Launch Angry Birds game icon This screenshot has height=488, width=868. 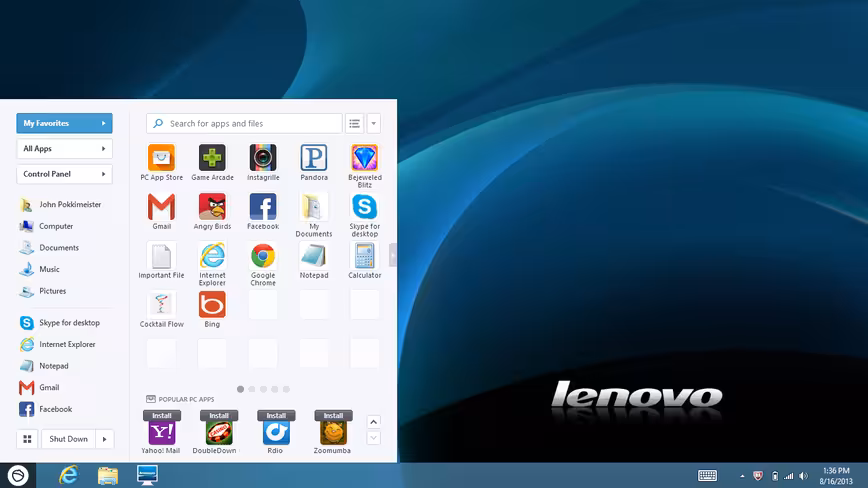(x=212, y=207)
